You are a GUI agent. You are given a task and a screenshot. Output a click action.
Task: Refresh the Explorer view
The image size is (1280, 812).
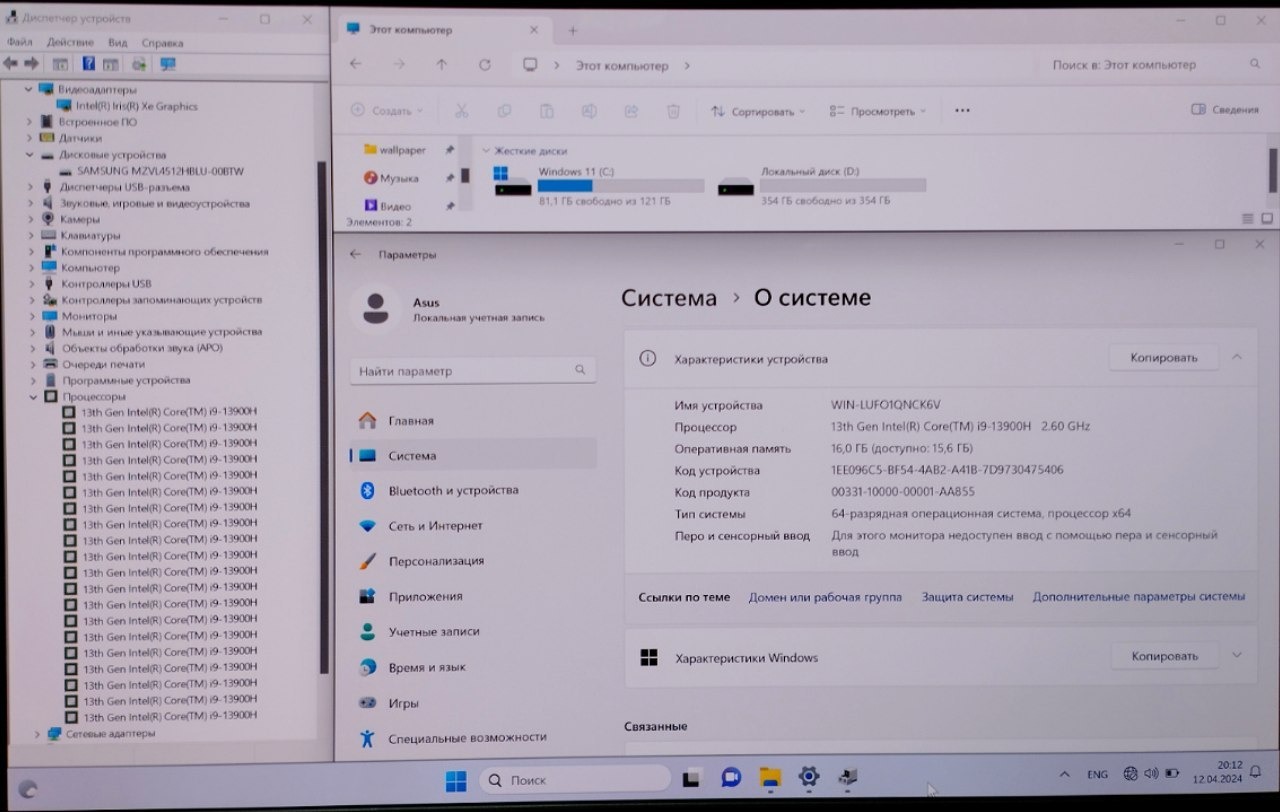pyautogui.click(x=485, y=65)
